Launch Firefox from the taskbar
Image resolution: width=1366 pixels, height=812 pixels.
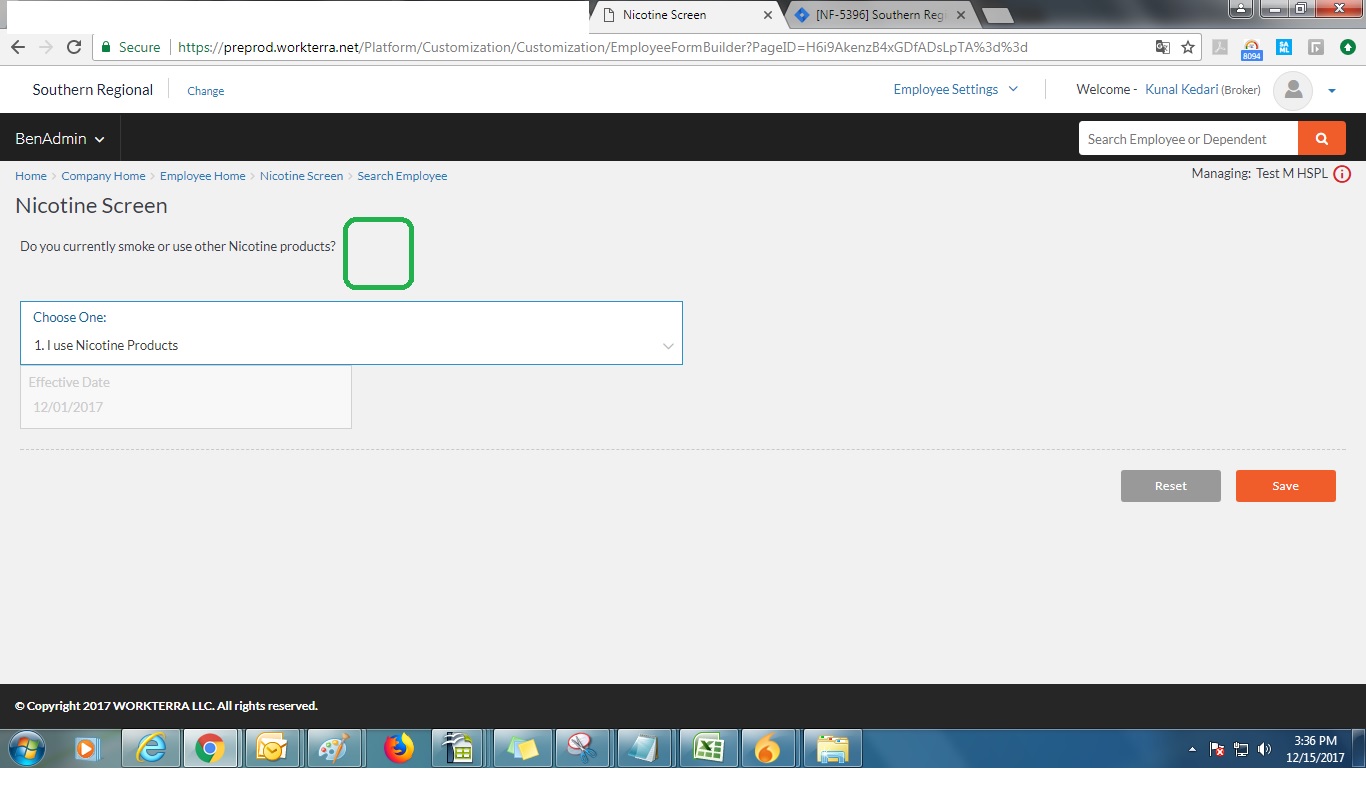[398, 748]
